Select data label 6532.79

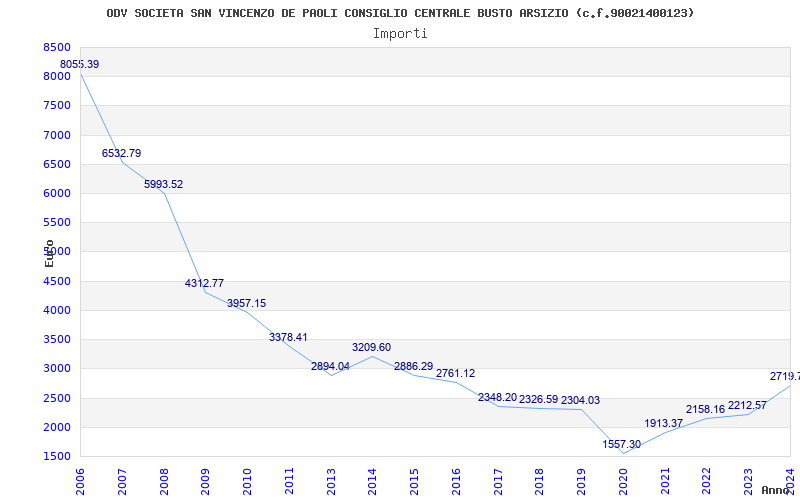pos(121,154)
